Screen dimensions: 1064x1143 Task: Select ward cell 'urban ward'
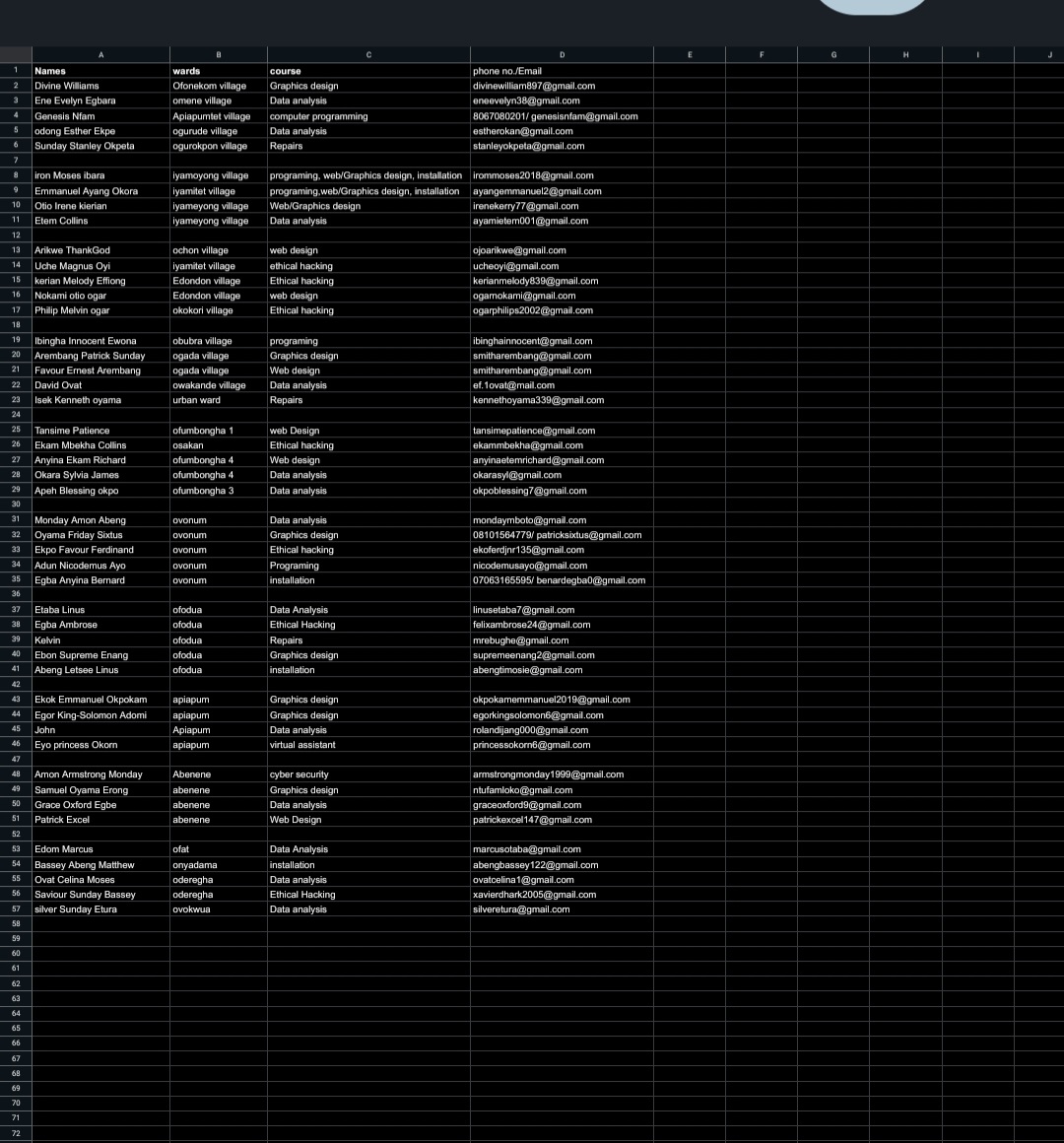click(219, 400)
